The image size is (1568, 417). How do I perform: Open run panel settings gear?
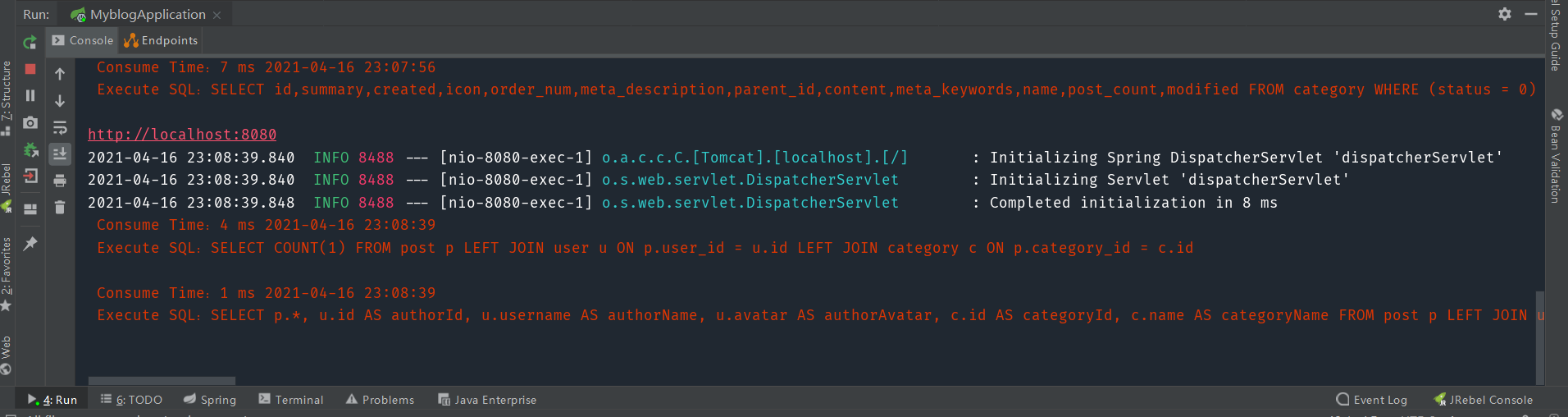(x=1505, y=14)
